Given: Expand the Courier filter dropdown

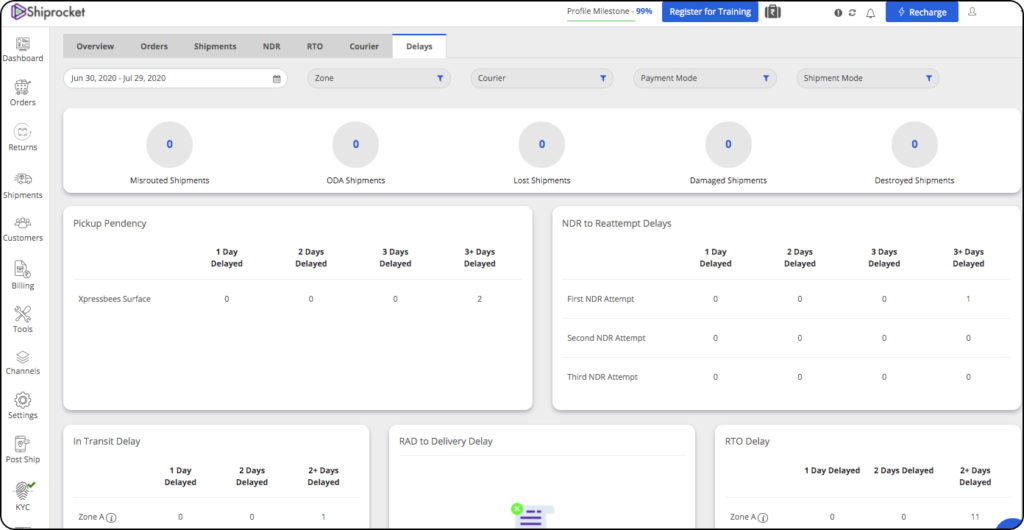Looking at the screenshot, I should (x=541, y=78).
